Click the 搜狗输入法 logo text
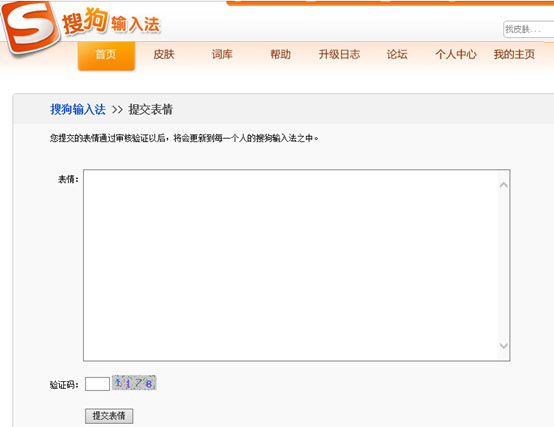Screen dimensions: 554x427 (x=111, y=22)
